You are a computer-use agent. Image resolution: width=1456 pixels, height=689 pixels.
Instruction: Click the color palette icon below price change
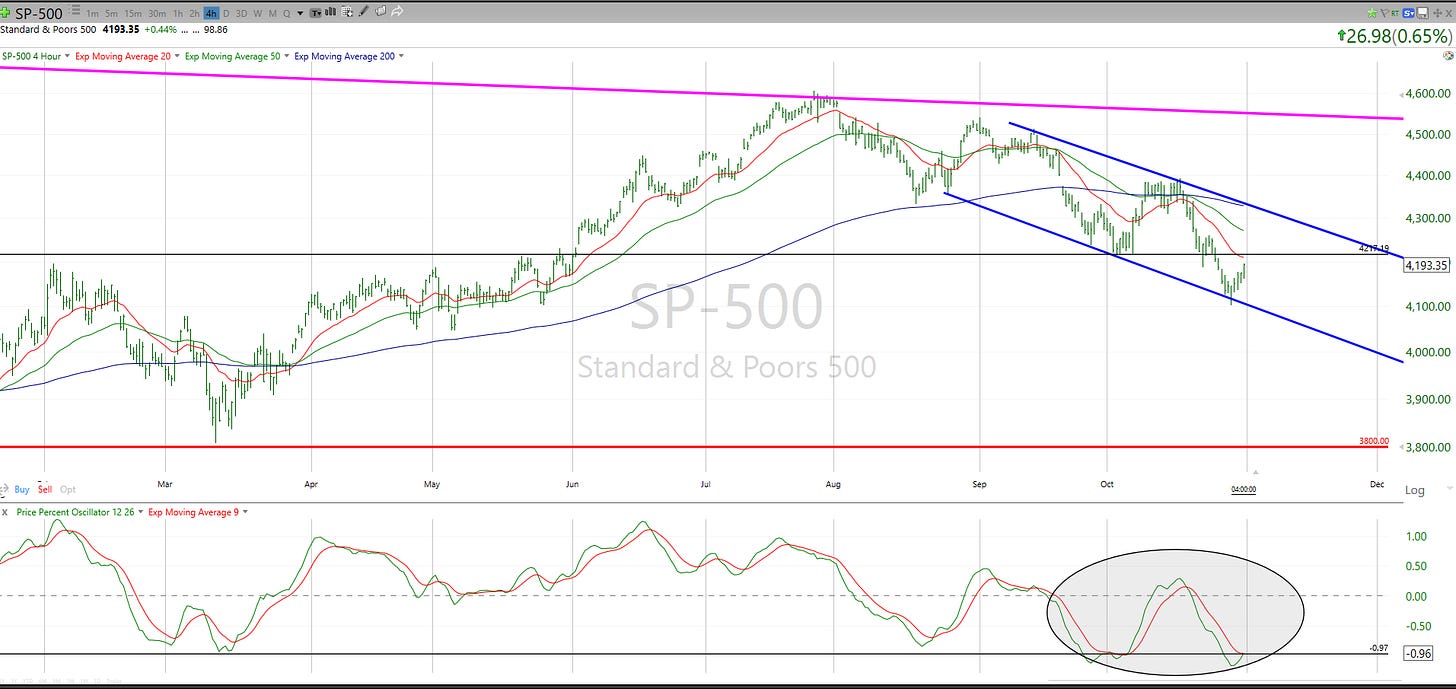(1448, 56)
